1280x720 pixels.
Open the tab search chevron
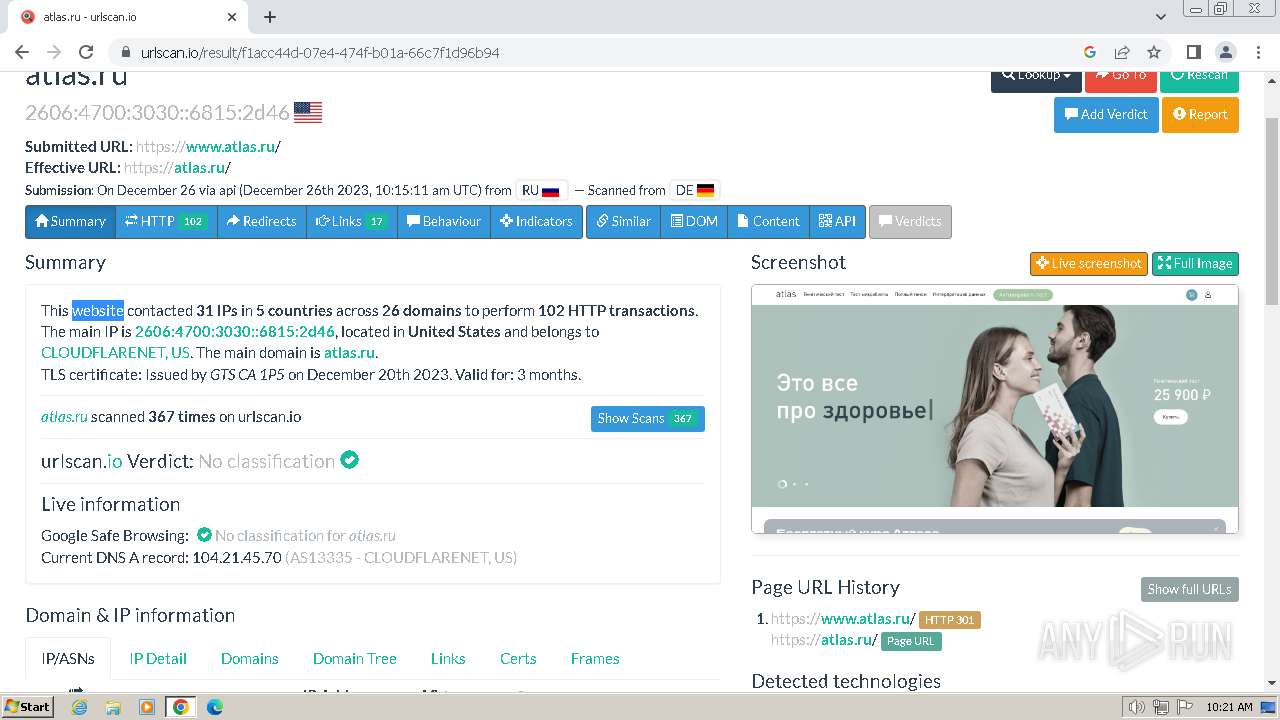coord(1161,17)
